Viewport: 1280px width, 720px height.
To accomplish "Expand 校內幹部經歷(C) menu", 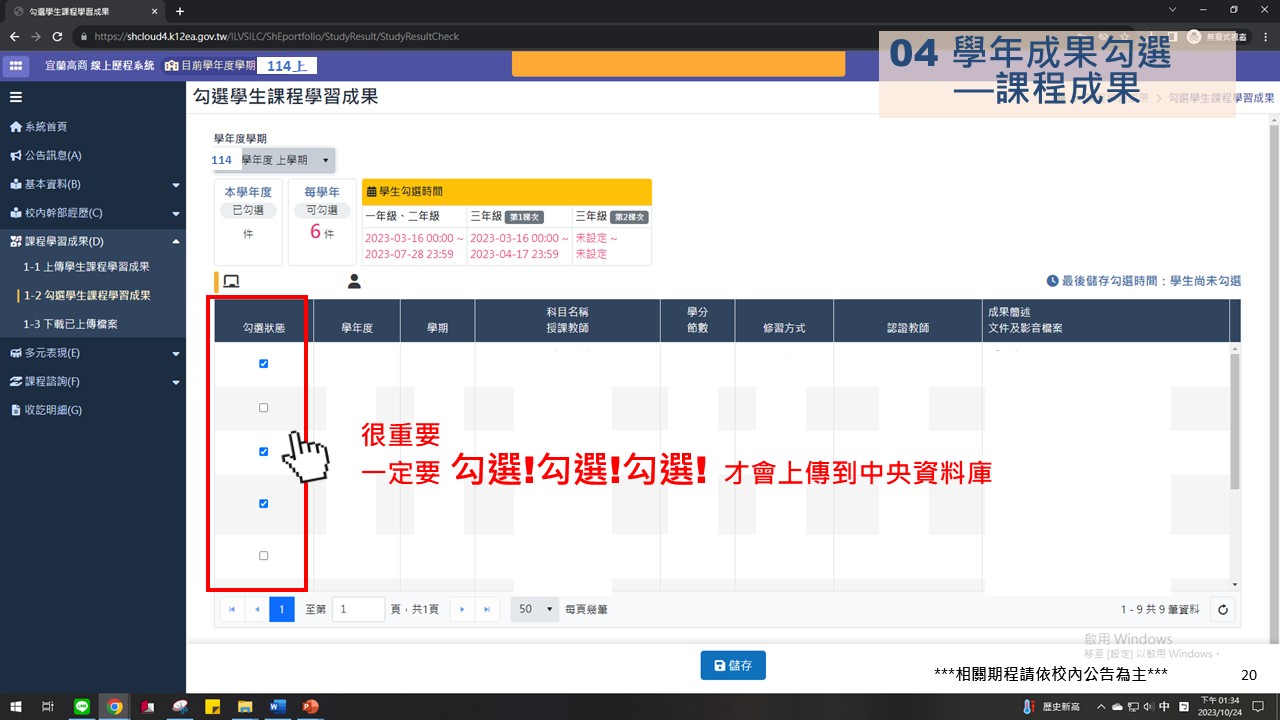I will pos(93,213).
